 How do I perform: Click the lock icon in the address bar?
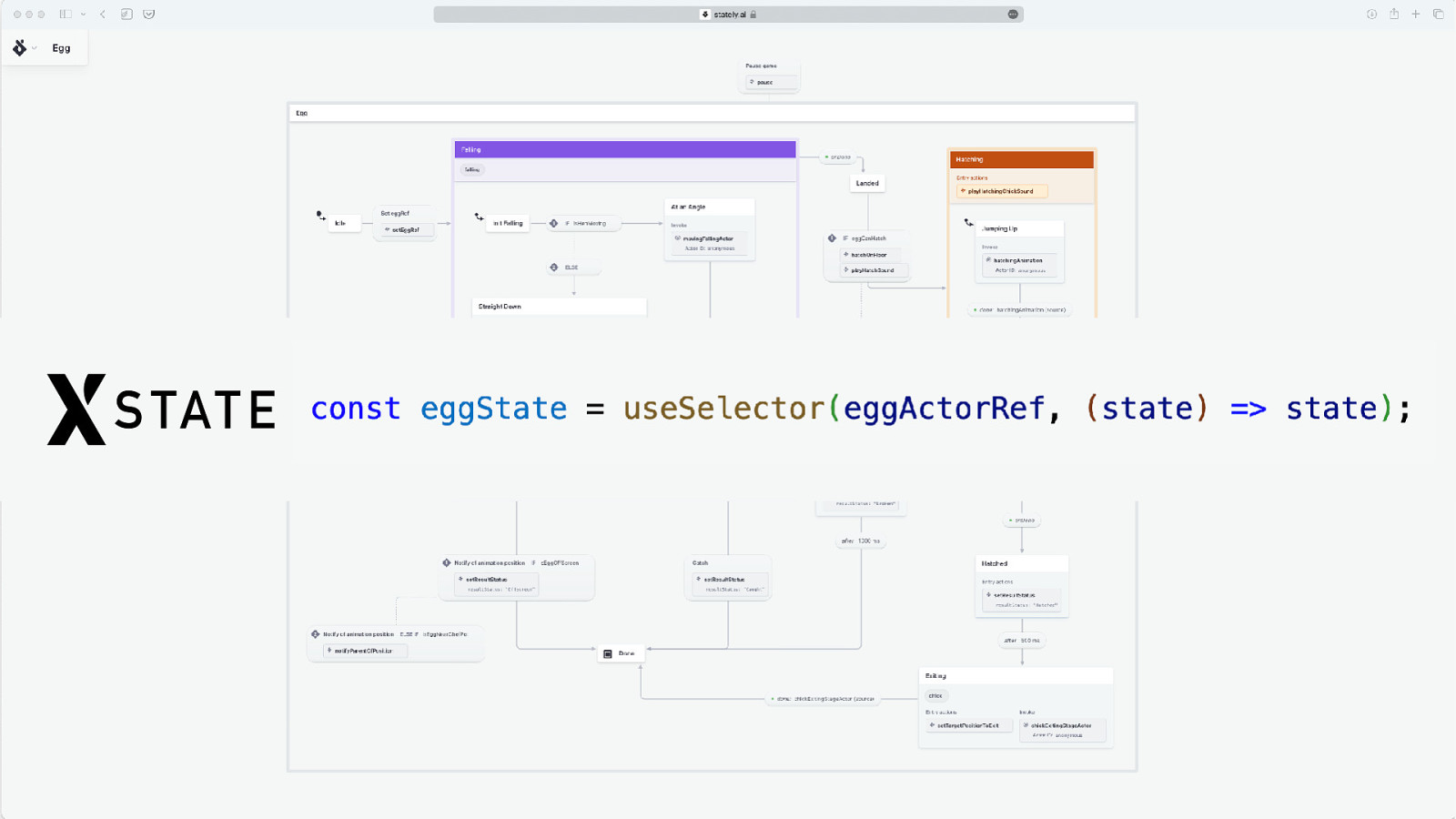tap(753, 15)
